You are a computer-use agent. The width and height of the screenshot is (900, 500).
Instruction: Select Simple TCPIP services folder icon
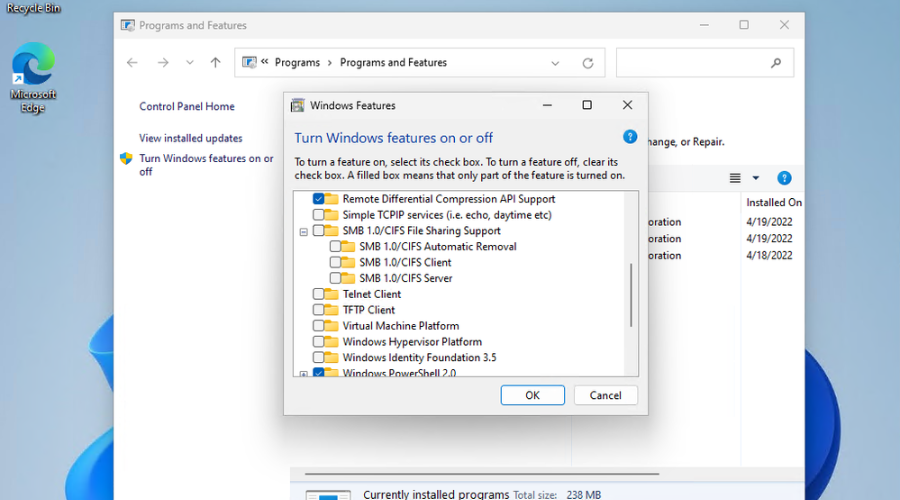[x=331, y=215]
